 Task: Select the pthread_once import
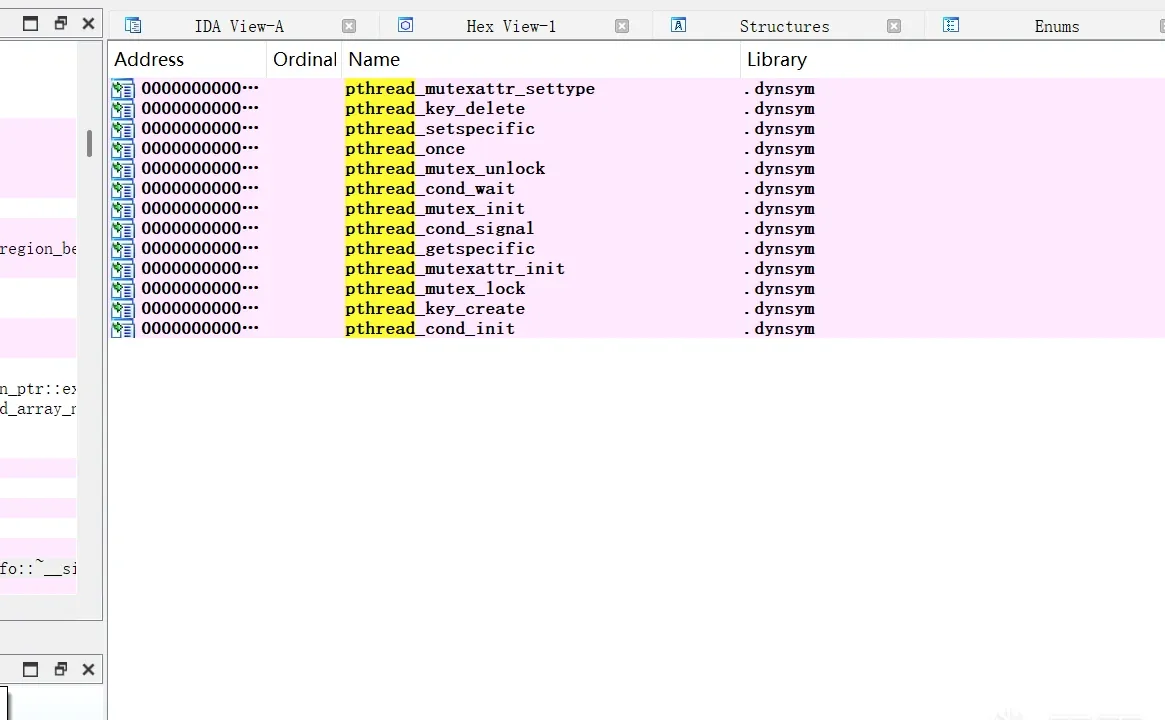pyautogui.click(x=637, y=149)
